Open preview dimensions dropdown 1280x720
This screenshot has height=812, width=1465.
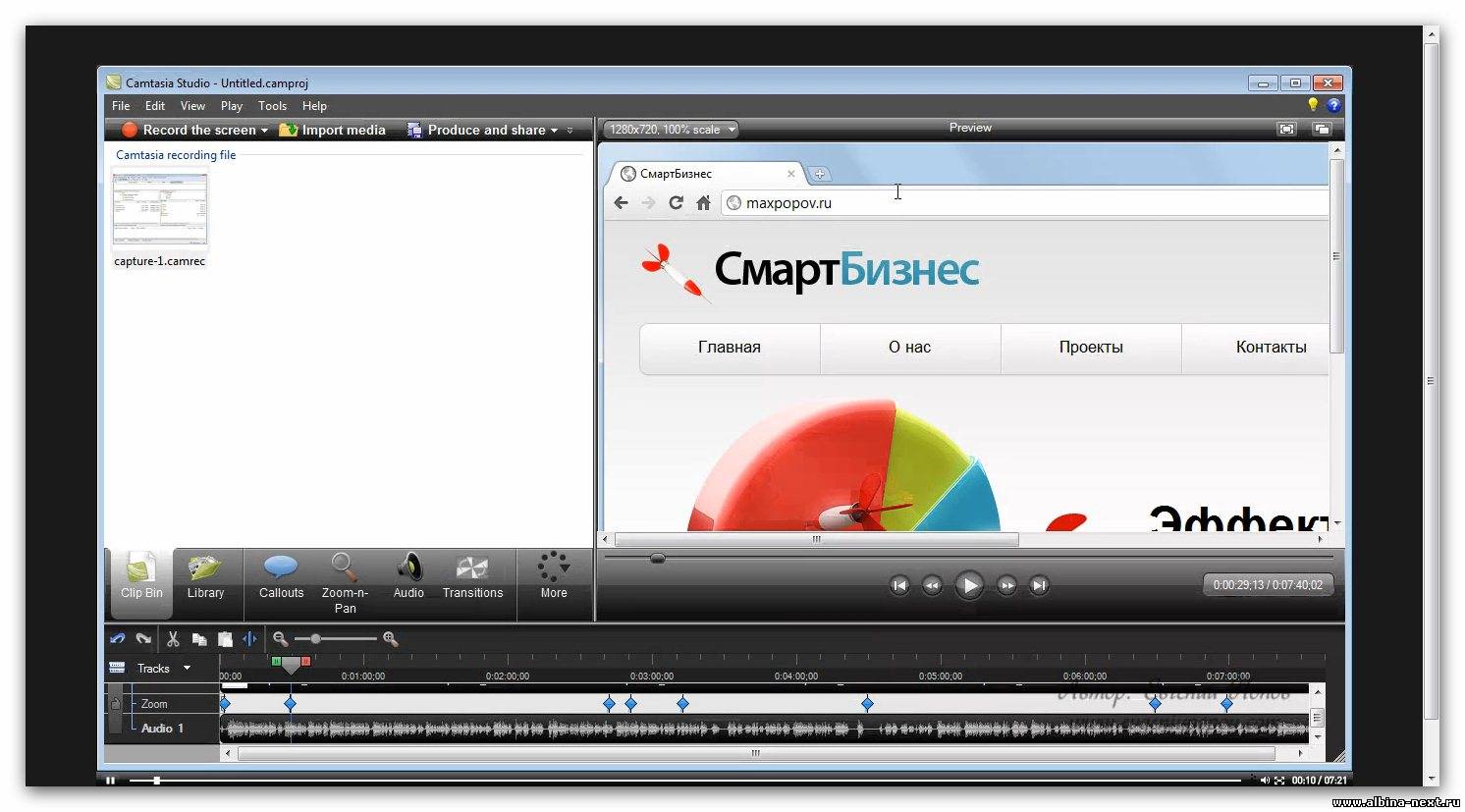pos(671,130)
